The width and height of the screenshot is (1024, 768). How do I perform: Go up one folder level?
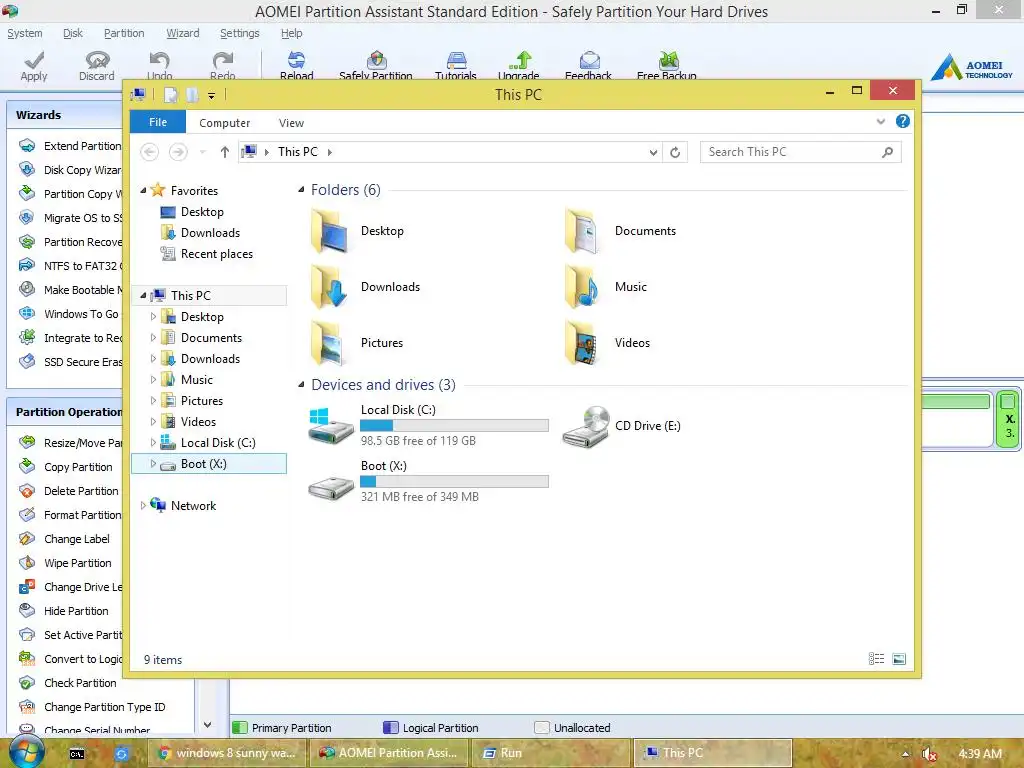click(x=225, y=152)
